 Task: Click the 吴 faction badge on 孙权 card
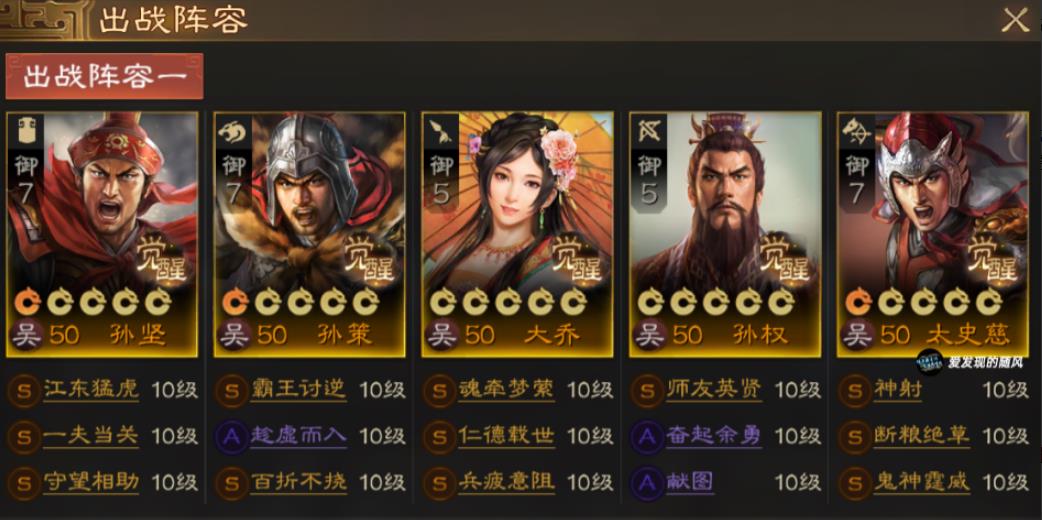pos(649,334)
